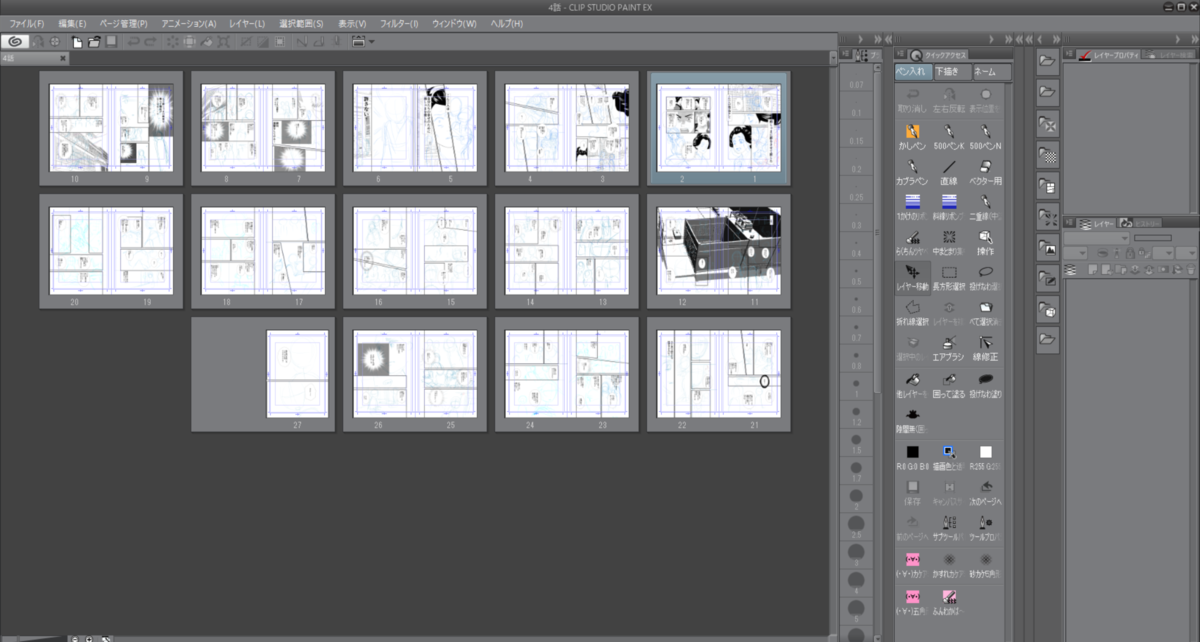Activate the レイヤー移動 move layer tool
1200x642 pixels.
[x=912, y=277]
